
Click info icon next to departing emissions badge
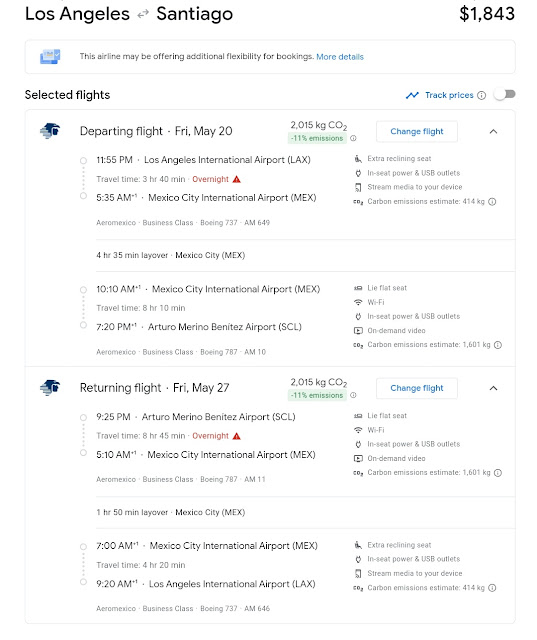click(353, 138)
